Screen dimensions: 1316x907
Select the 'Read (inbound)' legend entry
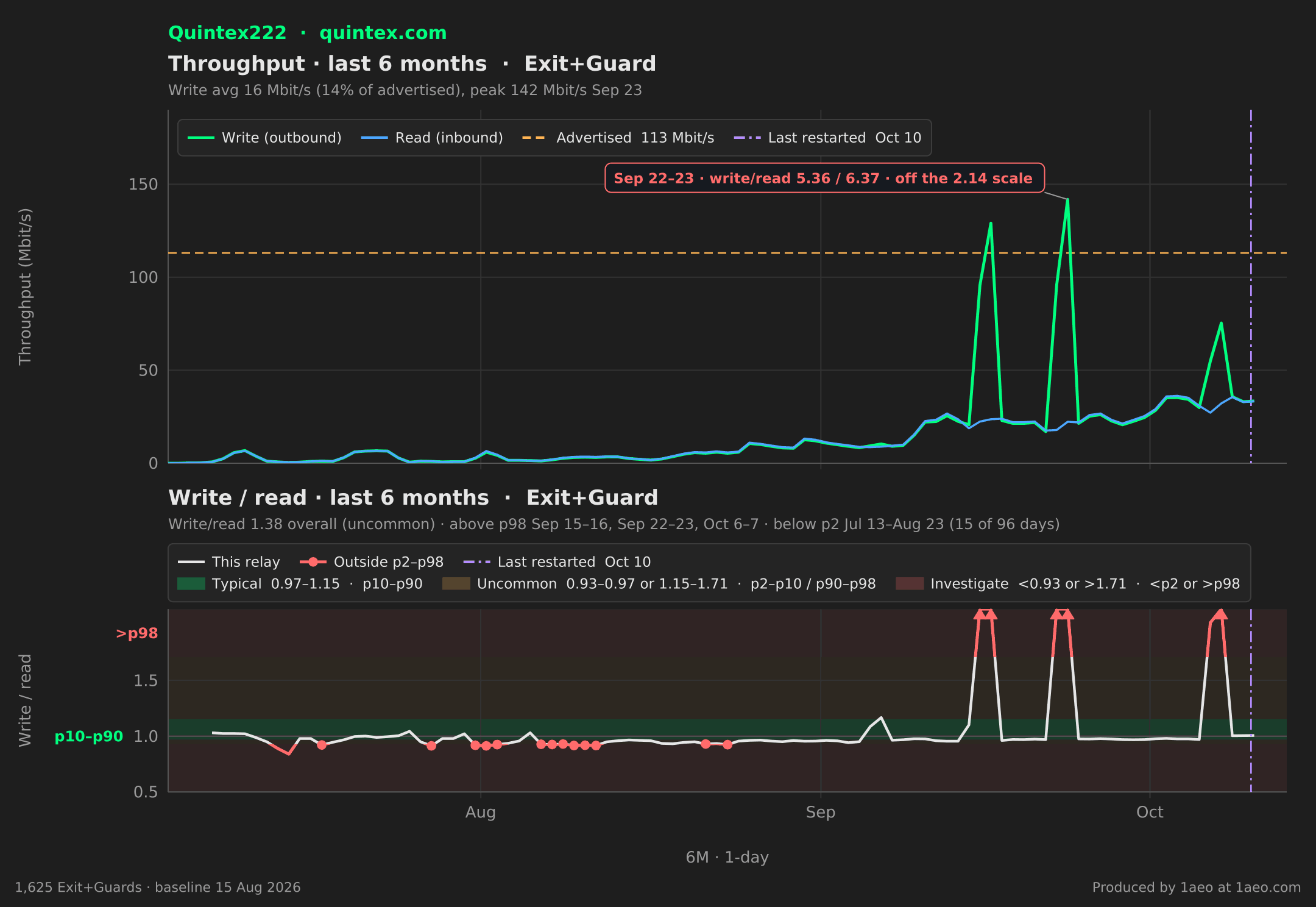tap(432, 138)
